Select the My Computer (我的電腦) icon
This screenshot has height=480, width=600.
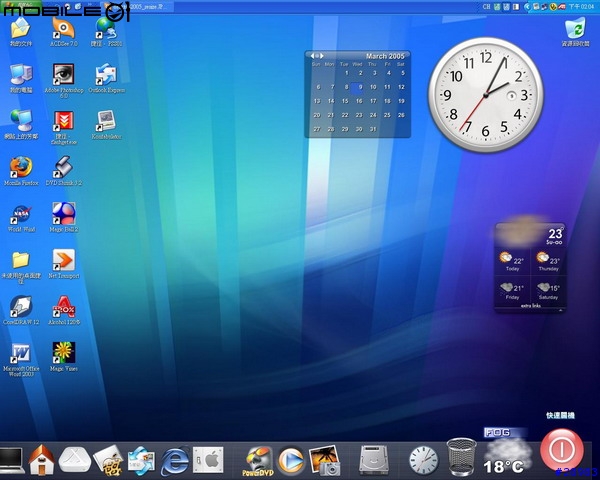(21, 78)
